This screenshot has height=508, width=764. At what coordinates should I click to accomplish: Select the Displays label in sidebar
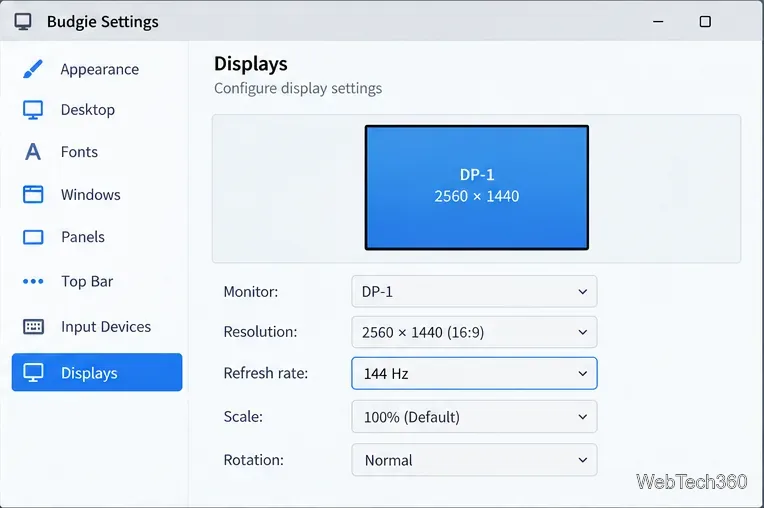[89, 373]
